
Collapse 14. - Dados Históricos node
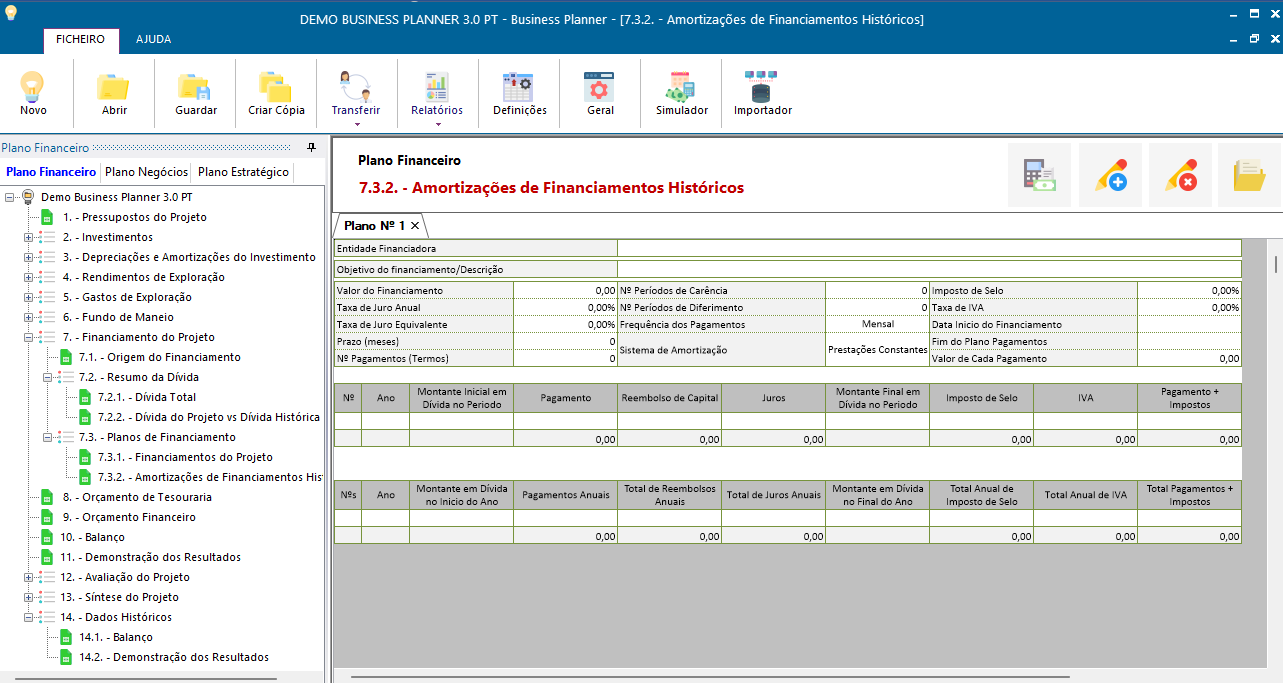click(x=28, y=617)
